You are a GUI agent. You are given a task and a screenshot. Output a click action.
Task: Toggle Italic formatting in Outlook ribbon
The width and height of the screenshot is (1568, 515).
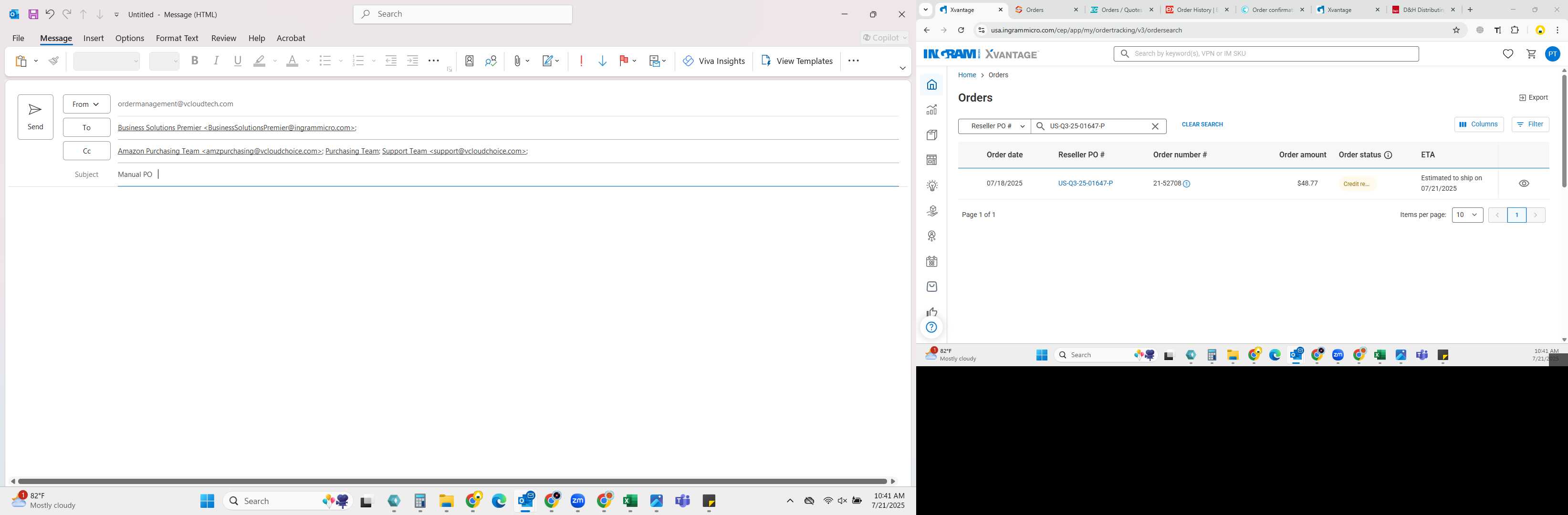[216, 61]
